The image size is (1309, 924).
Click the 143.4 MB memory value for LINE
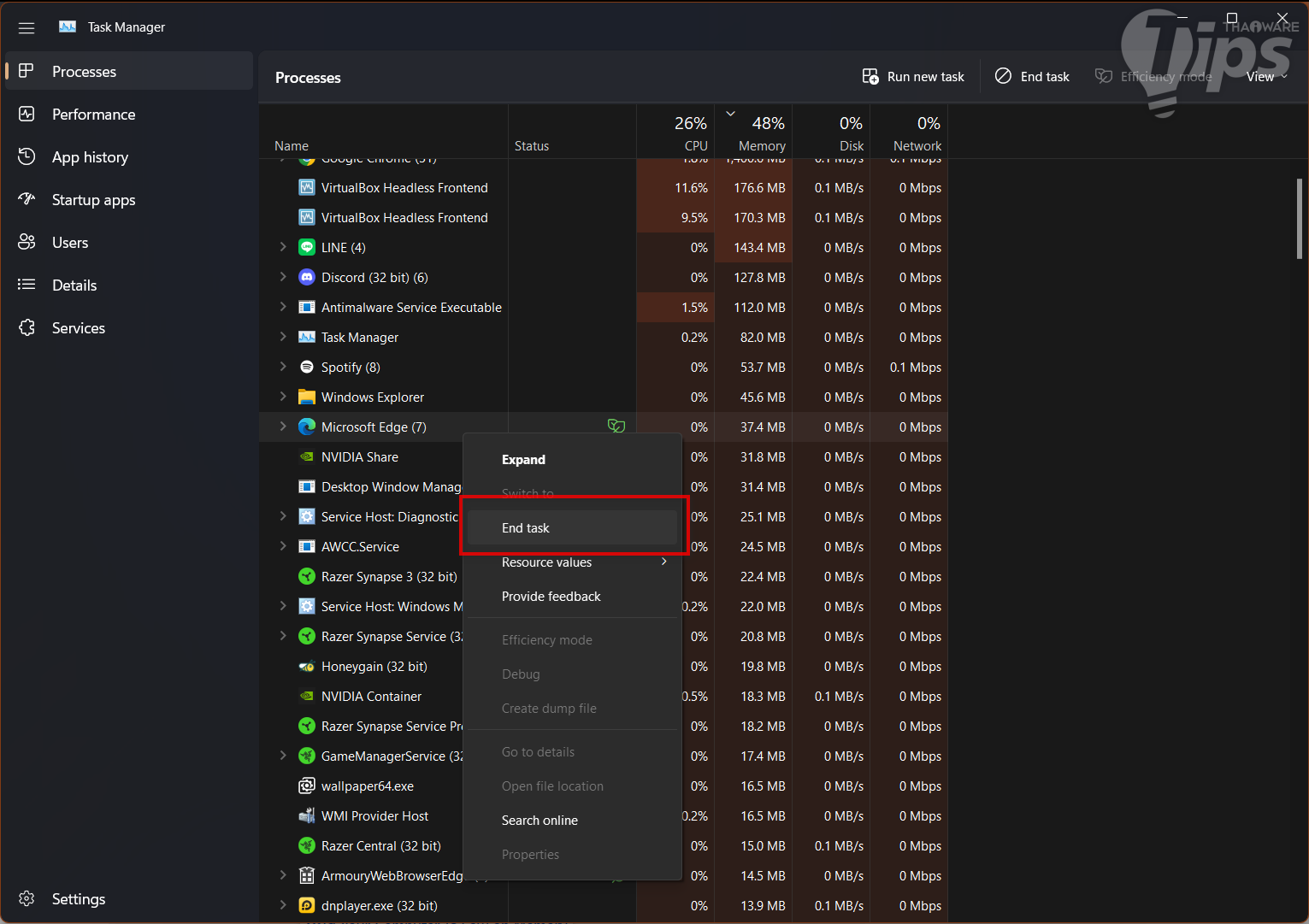(x=759, y=247)
